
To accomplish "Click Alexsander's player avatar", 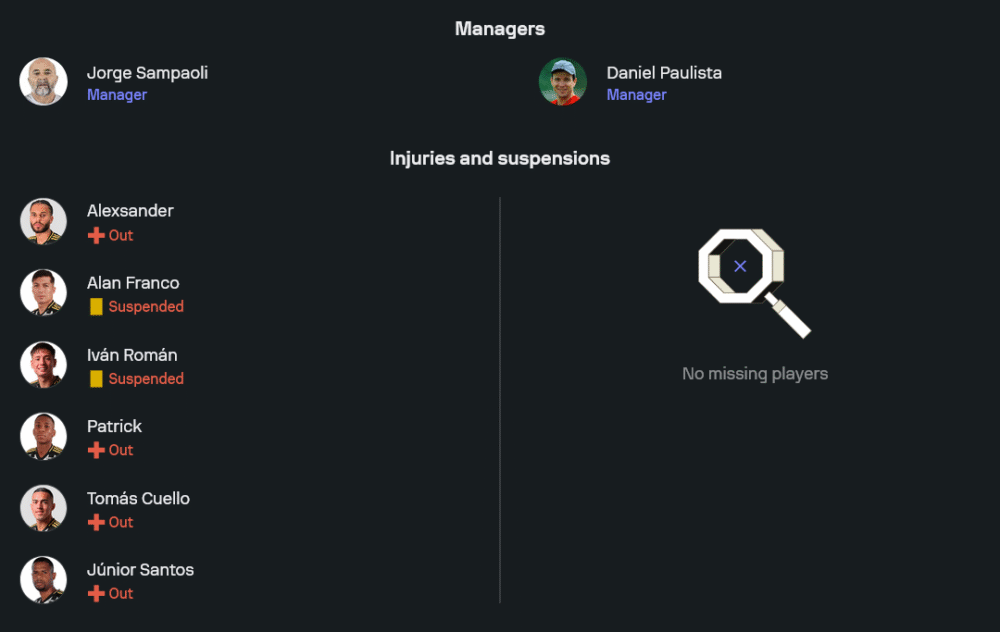I will tap(43, 221).
